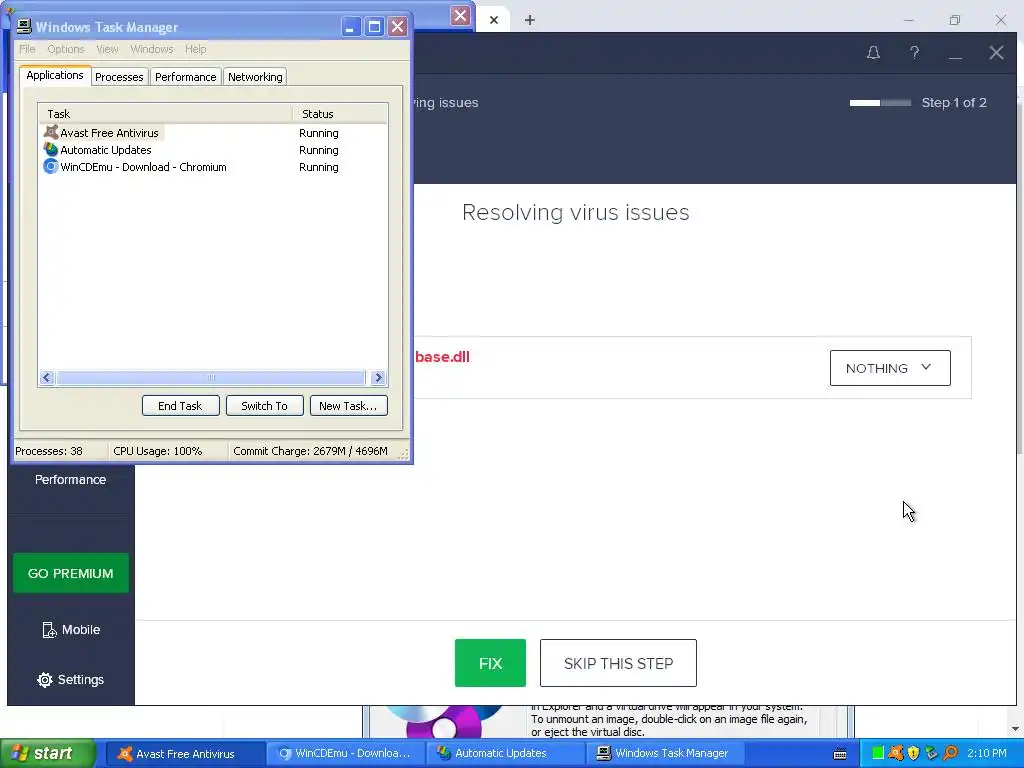Click the 2:10 PM taskbar clock
Image resolution: width=1024 pixels, height=768 pixels.
pos(987,754)
